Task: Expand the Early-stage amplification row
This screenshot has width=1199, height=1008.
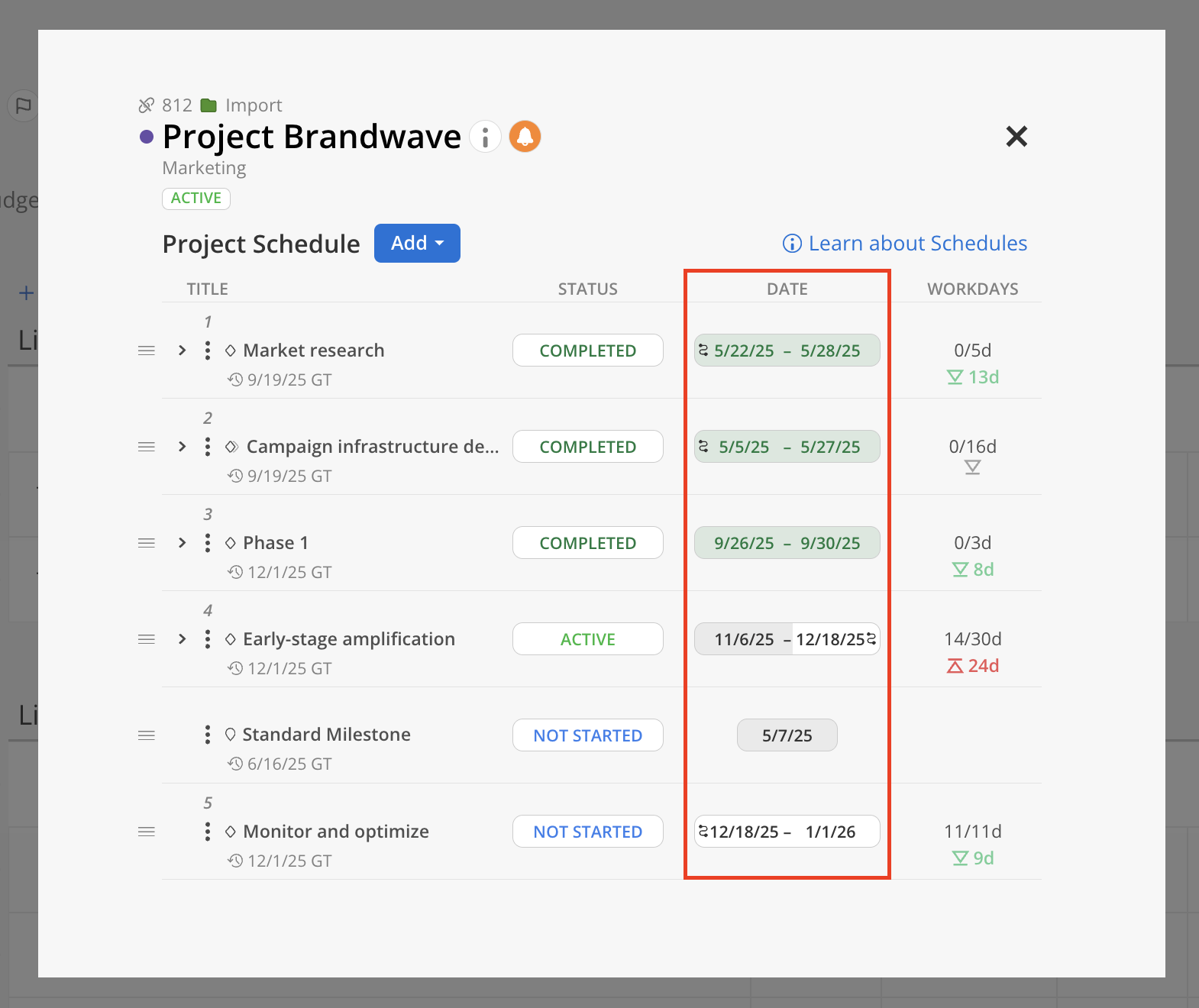Action: coord(182,639)
